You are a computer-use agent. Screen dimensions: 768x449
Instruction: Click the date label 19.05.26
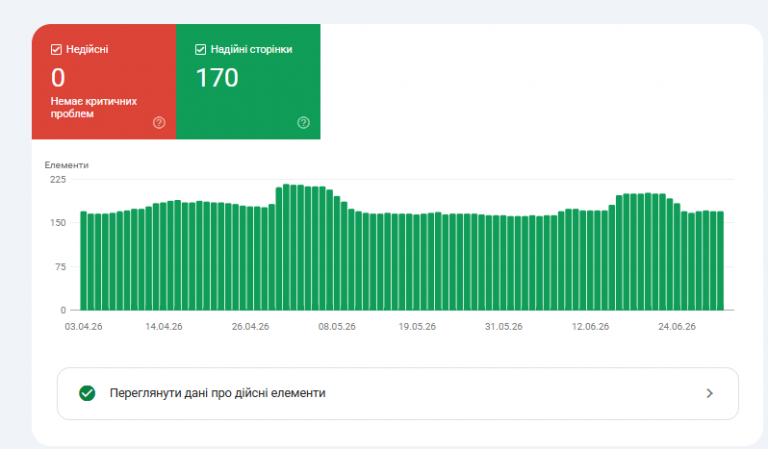pyautogui.click(x=417, y=327)
